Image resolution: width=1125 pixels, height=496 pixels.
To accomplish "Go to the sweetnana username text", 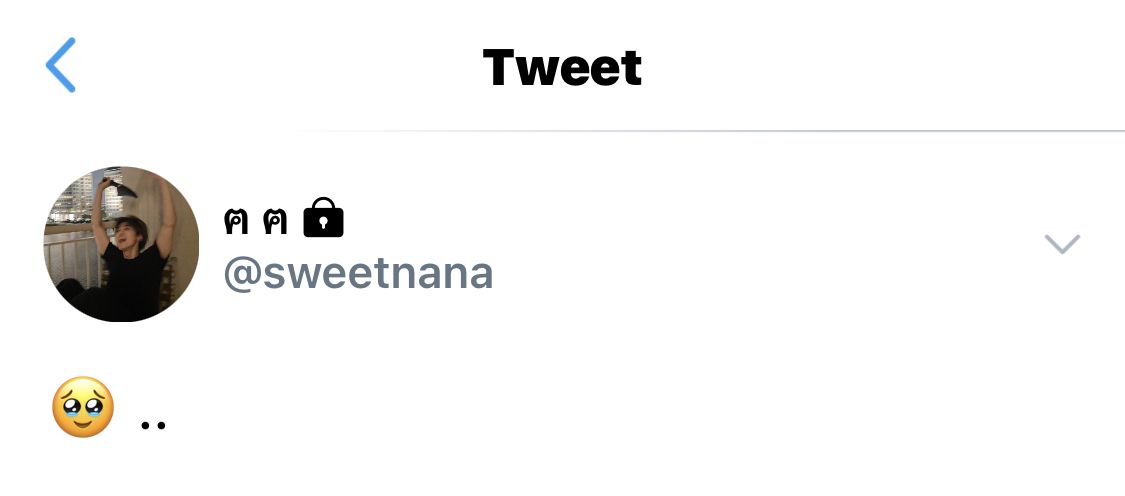I will [x=358, y=272].
